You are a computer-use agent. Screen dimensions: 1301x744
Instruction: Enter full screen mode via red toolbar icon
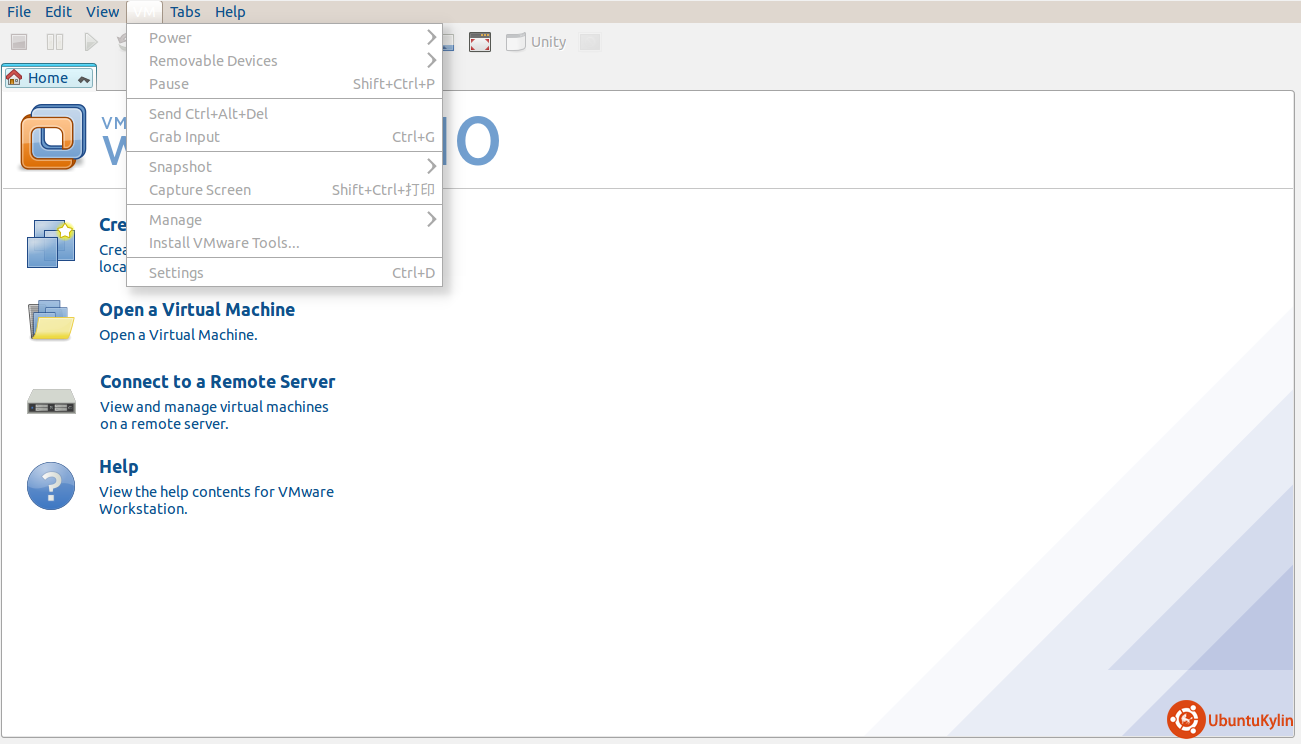(480, 42)
